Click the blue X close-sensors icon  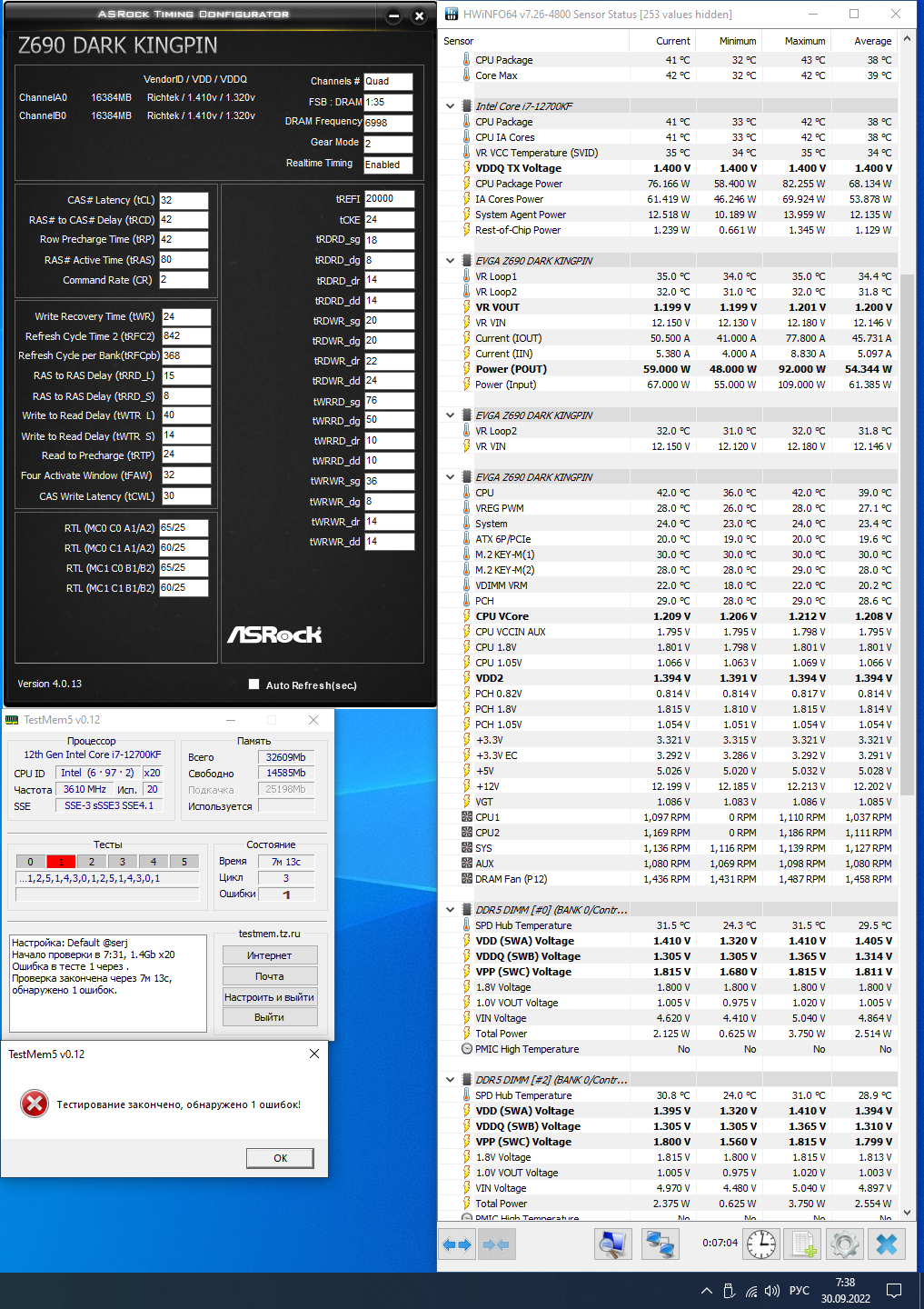click(887, 1244)
